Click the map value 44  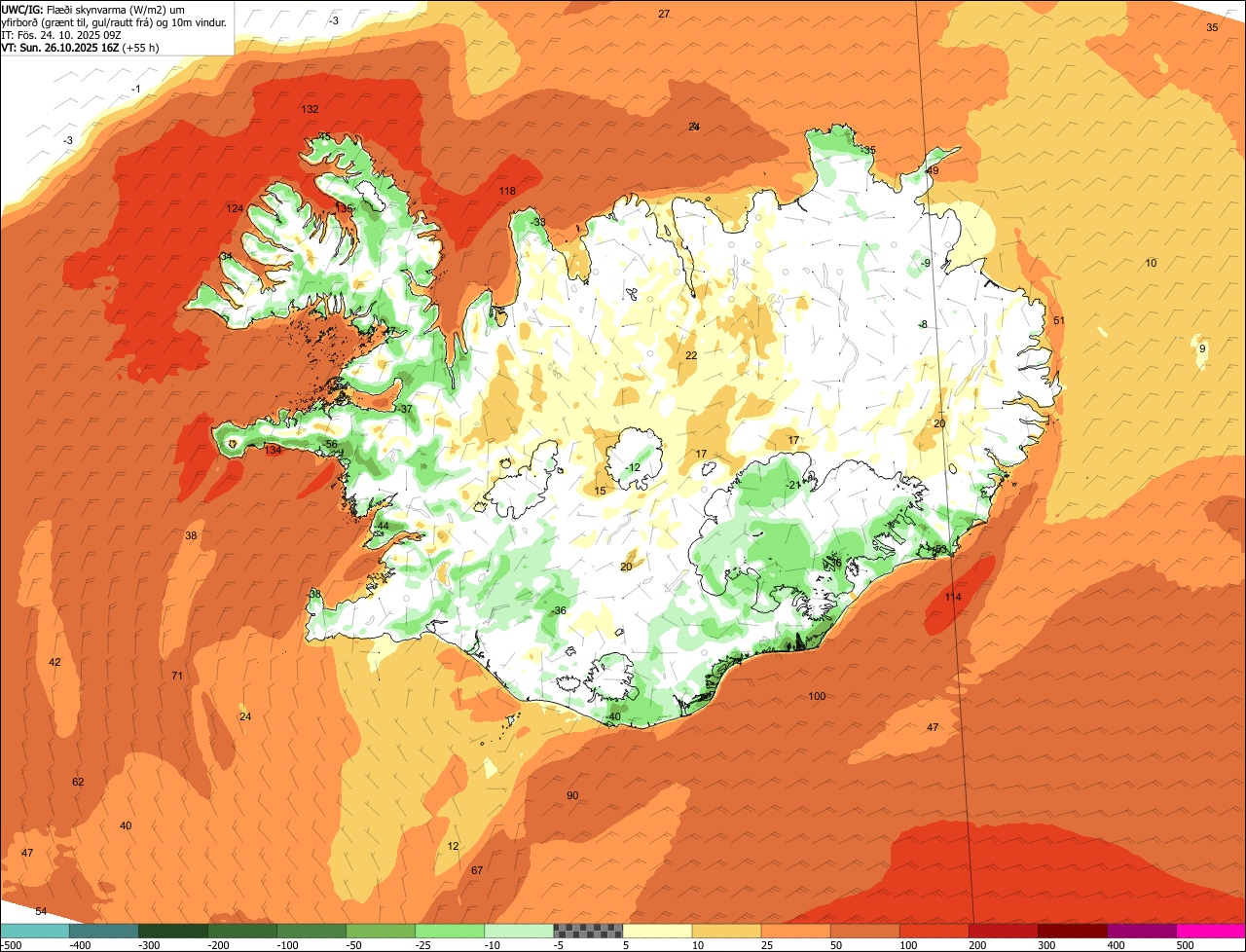(x=383, y=527)
